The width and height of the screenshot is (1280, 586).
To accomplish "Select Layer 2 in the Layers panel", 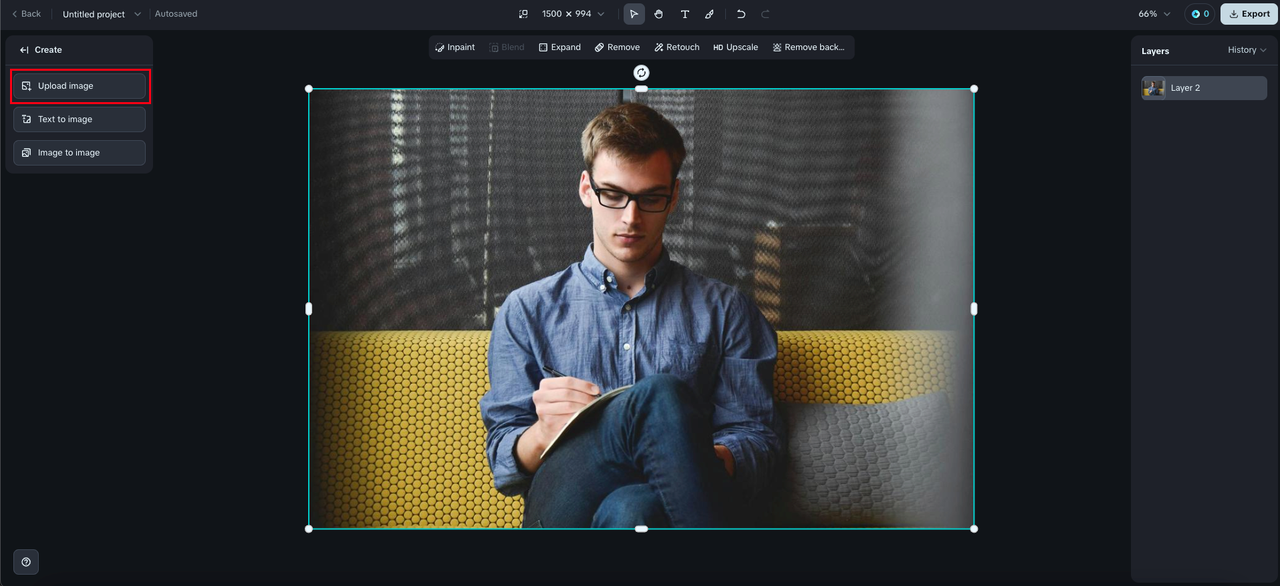I will tap(1204, 88).
